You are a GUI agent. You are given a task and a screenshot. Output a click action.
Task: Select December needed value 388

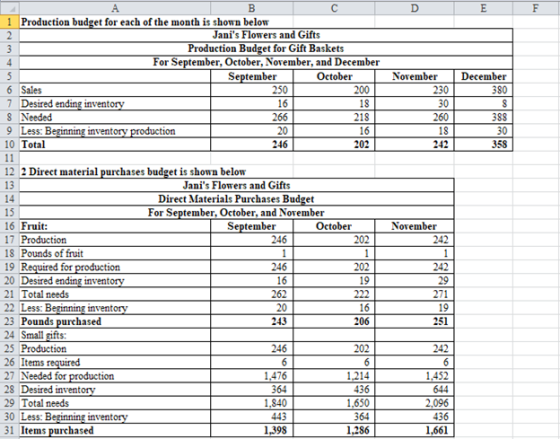tap(483, 117)
